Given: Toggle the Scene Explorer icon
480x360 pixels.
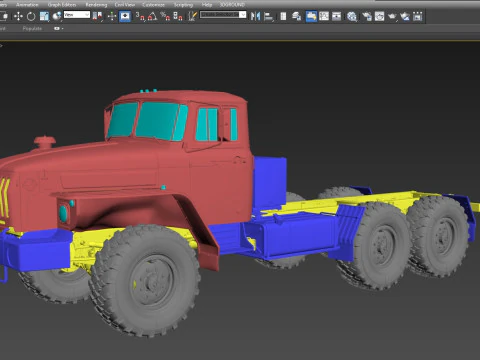Looking at the screenshot, I should point(283,16).
